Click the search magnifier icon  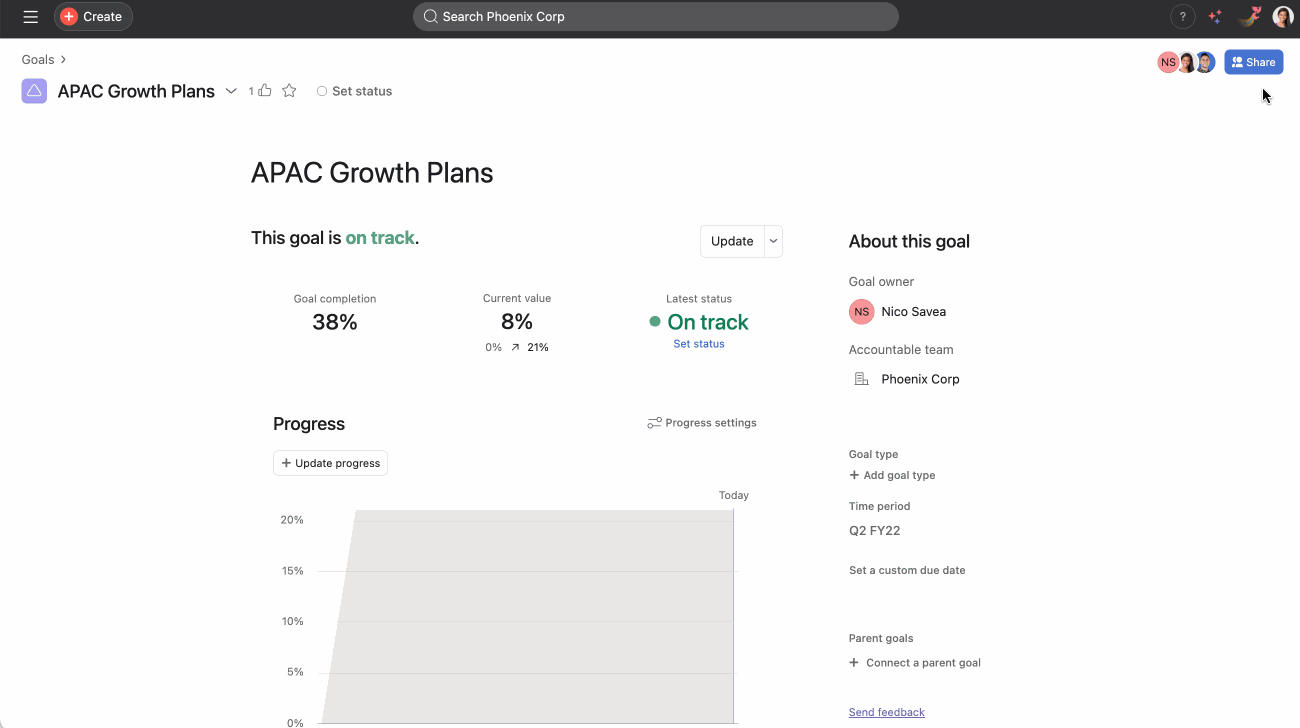click(428, 16)
